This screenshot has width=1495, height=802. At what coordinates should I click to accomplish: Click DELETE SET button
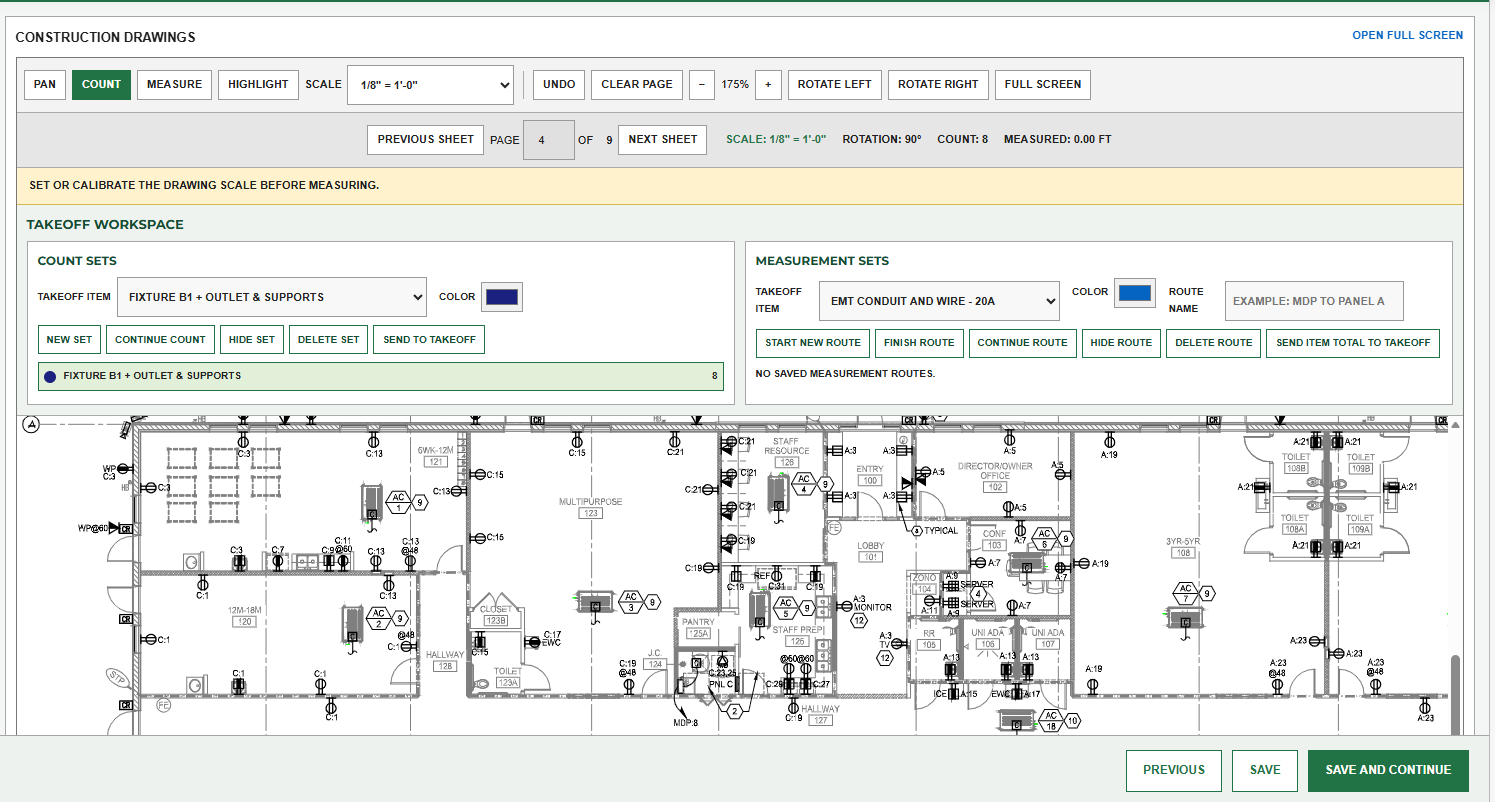pyautogui.click(x=329, y=339)
